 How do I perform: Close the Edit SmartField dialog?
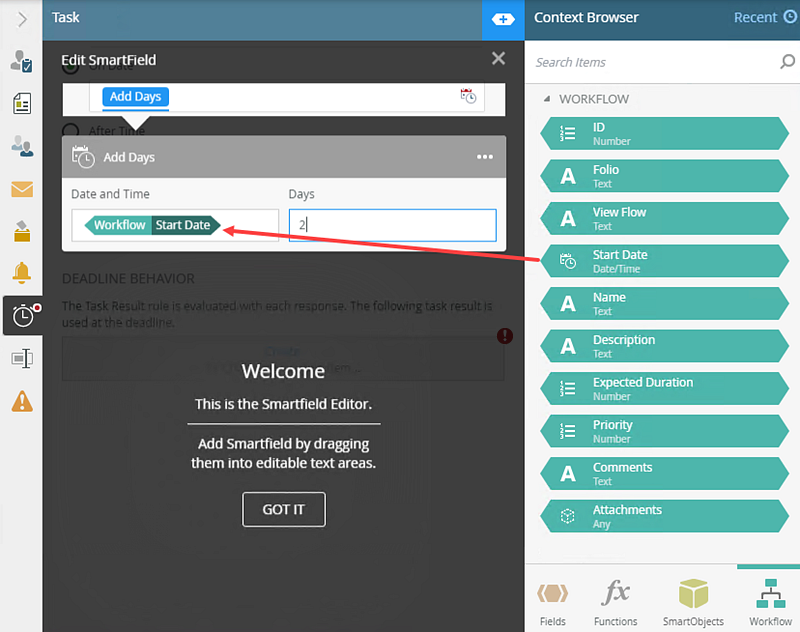498,59
